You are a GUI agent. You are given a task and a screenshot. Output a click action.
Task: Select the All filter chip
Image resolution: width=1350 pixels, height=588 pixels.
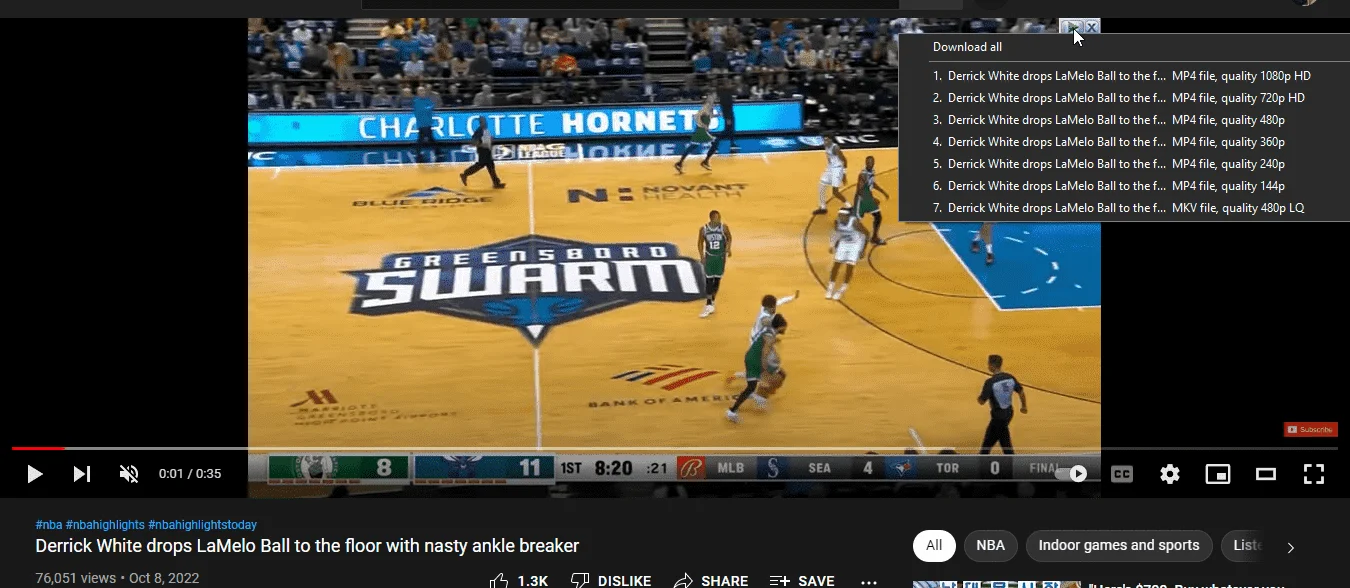934,546
